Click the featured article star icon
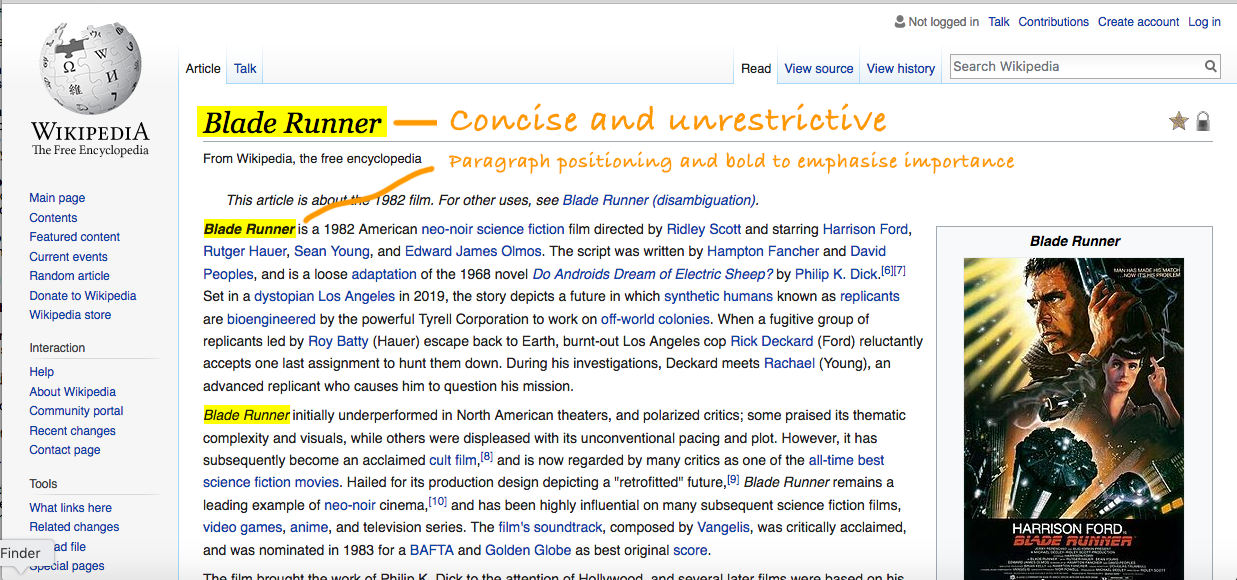 coord(1179,121)
